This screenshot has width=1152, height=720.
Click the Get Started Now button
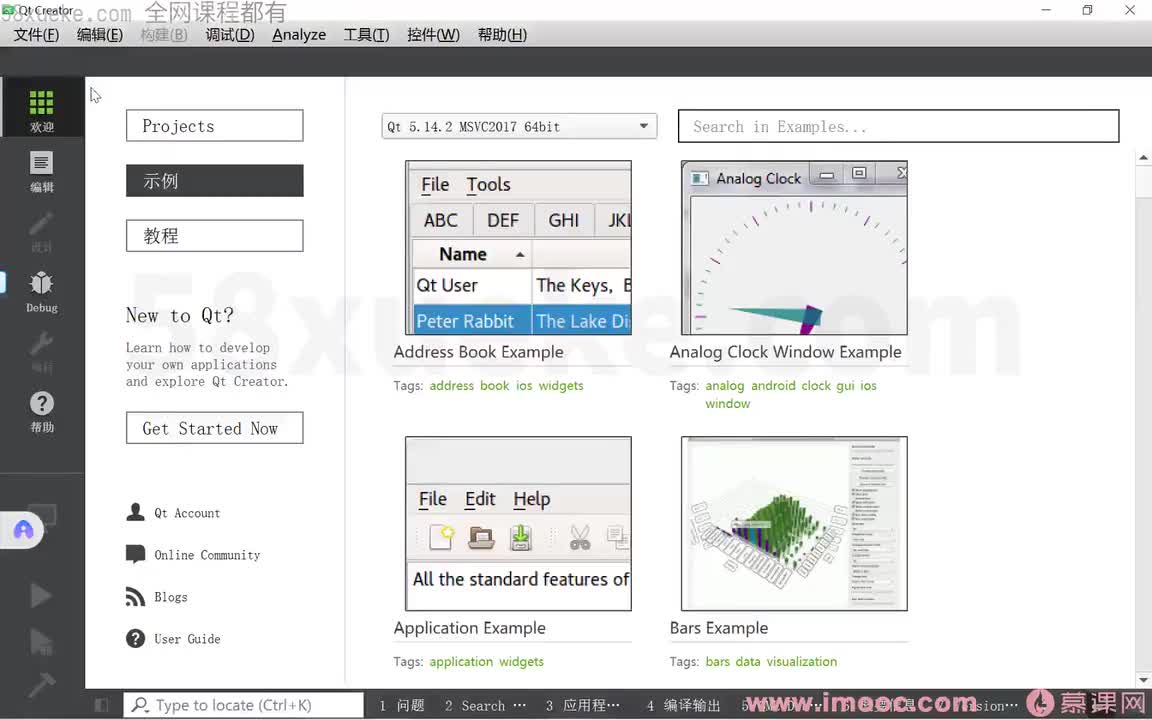pos(215,428)
